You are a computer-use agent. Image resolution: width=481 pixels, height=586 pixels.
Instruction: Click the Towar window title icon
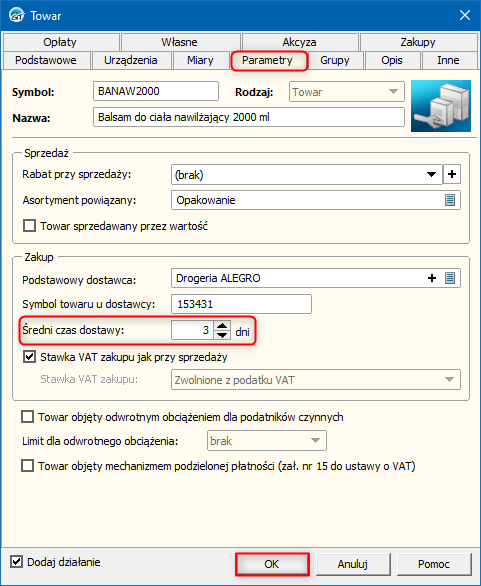point(16,16)
